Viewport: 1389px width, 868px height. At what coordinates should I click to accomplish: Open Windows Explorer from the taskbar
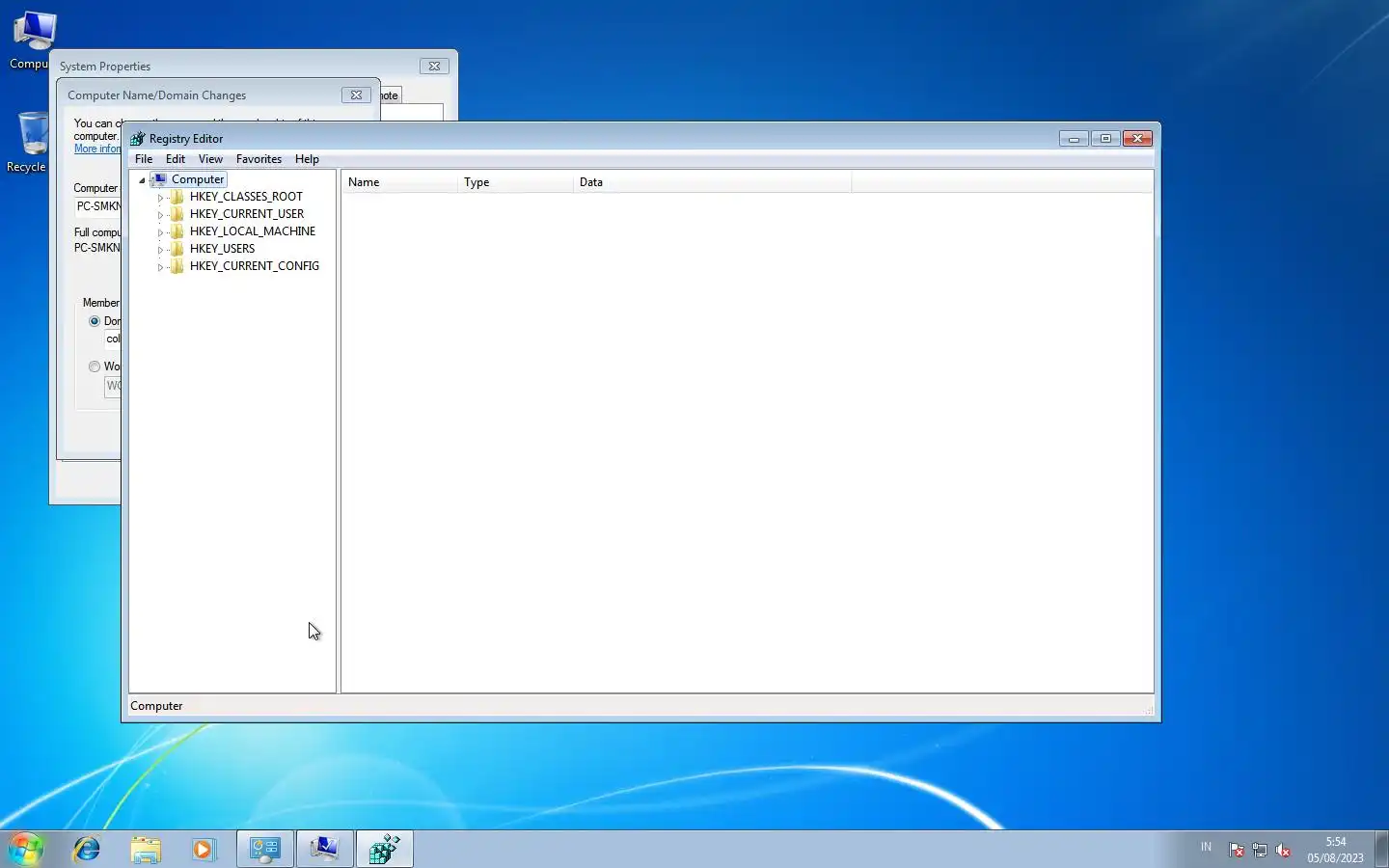pos(146,849)
